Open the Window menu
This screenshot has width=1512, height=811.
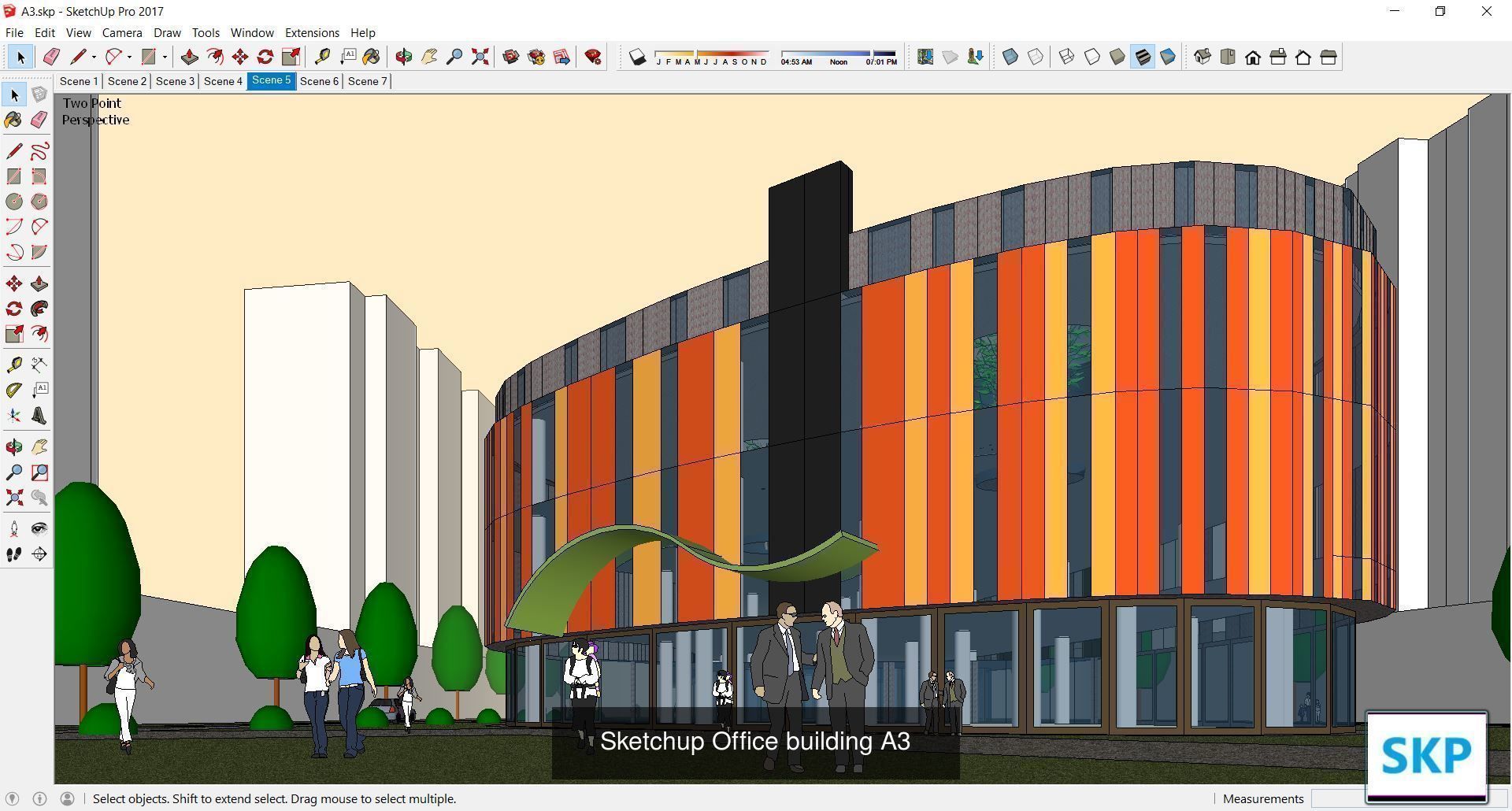[x=252, y=32]
